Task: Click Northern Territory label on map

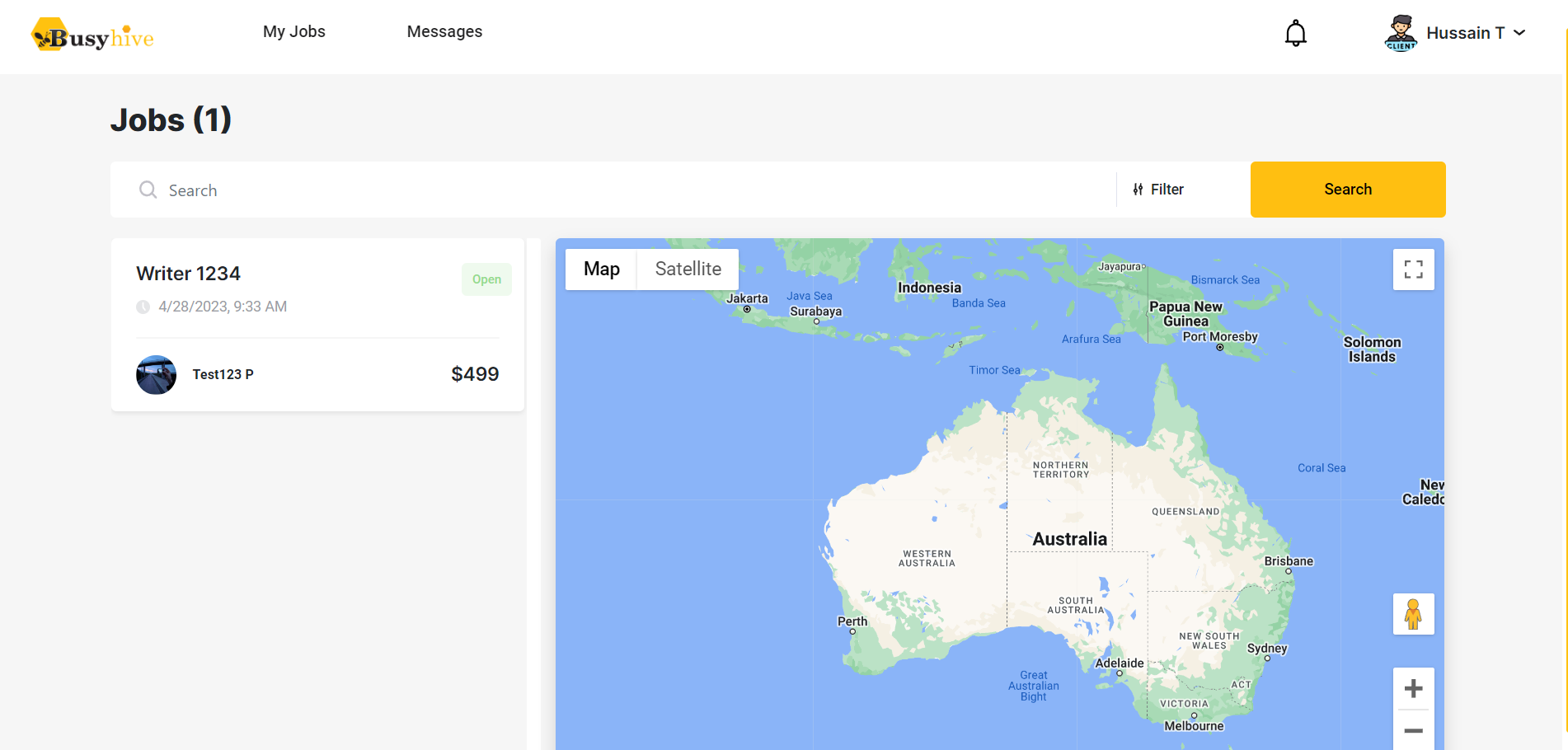Action: coord(1061,470)
